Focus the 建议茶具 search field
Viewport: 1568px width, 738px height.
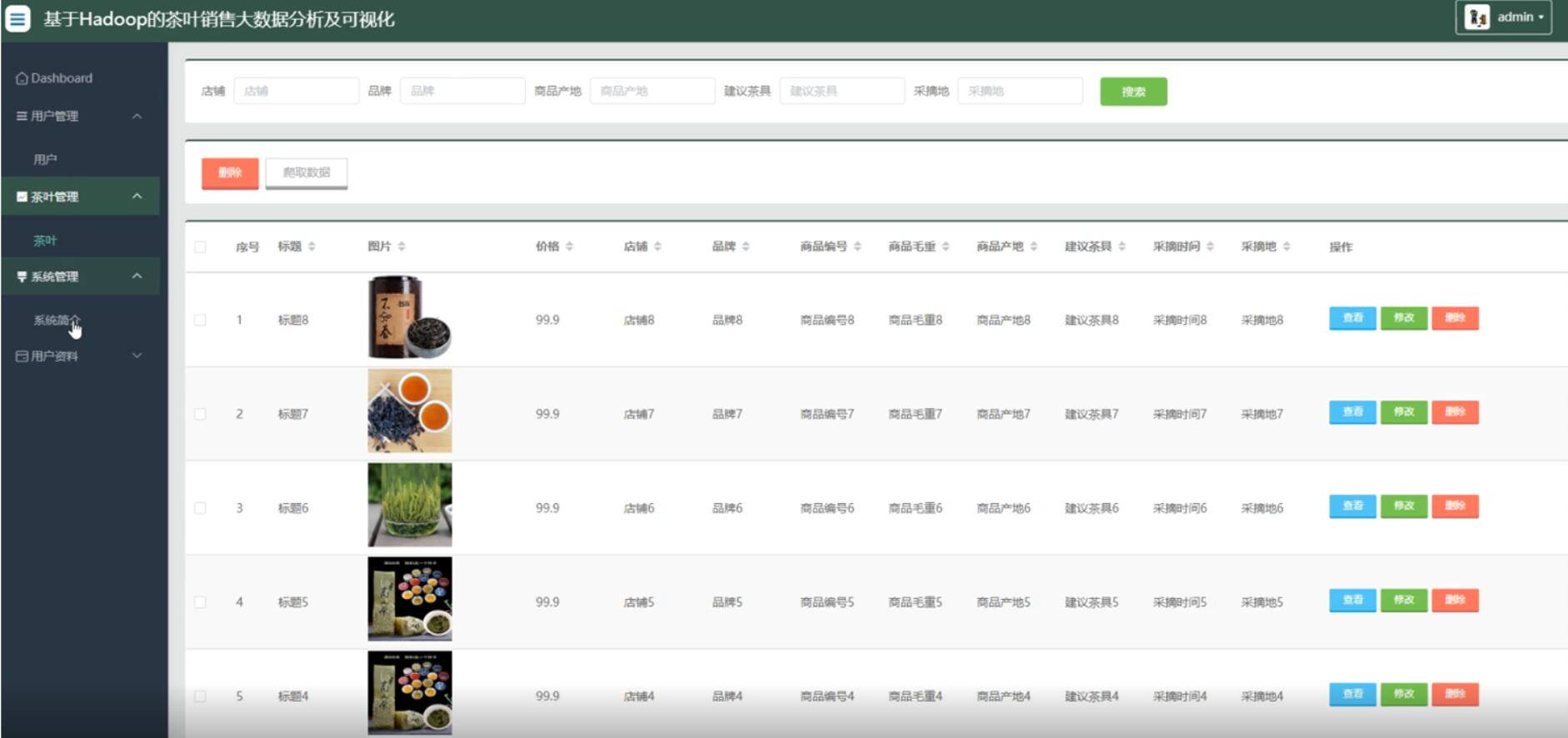tap(842, 91)
